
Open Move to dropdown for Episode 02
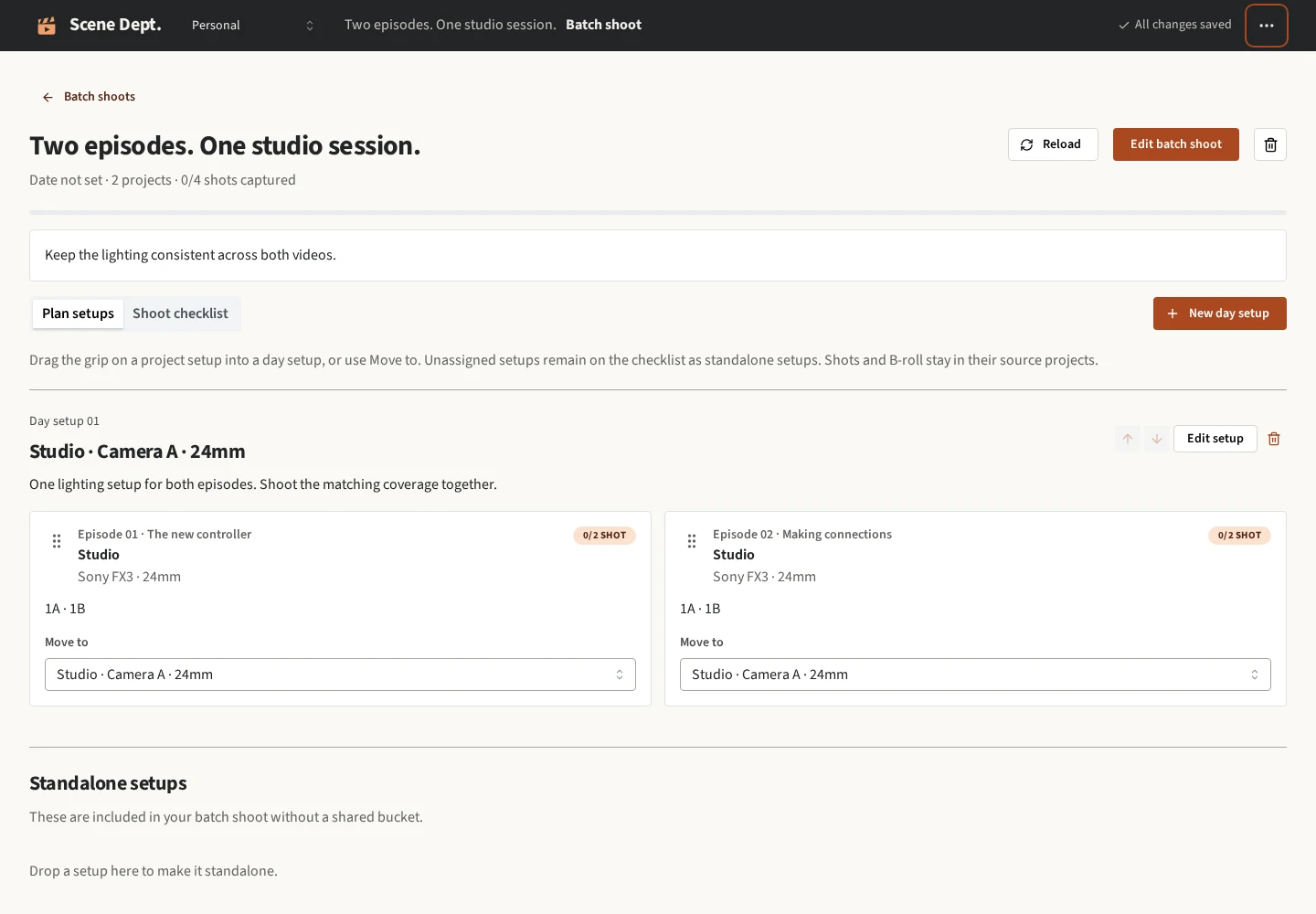975,675
